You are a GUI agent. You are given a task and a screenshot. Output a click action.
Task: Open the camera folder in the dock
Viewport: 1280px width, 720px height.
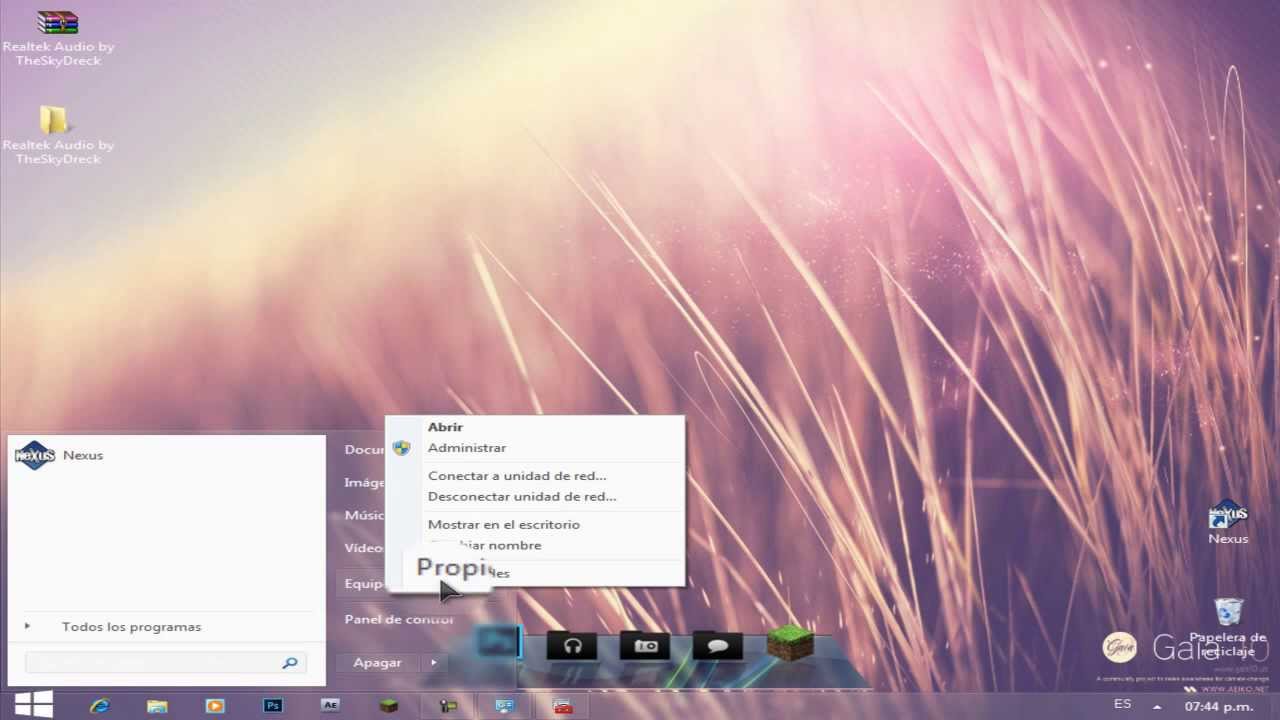point(645,645)
